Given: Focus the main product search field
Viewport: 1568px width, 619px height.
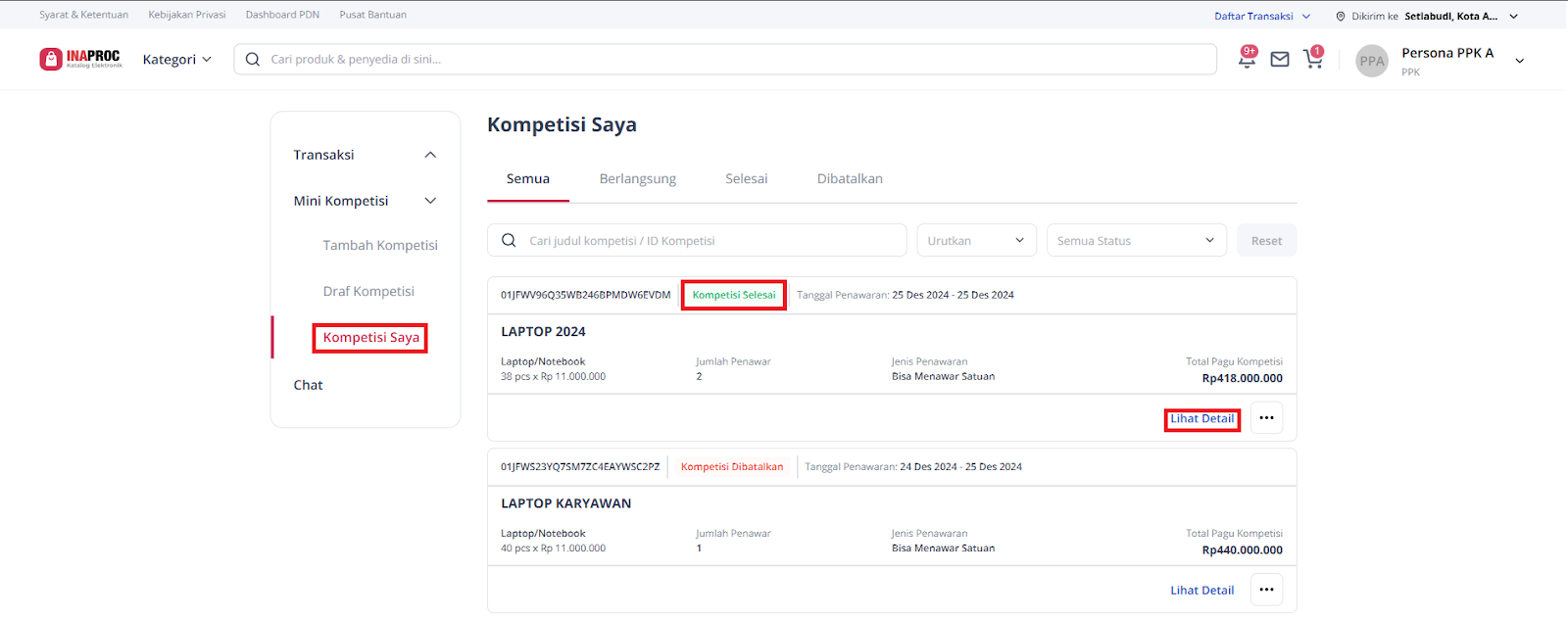Looking at the screenshot, I should click(x=725, y=60).
